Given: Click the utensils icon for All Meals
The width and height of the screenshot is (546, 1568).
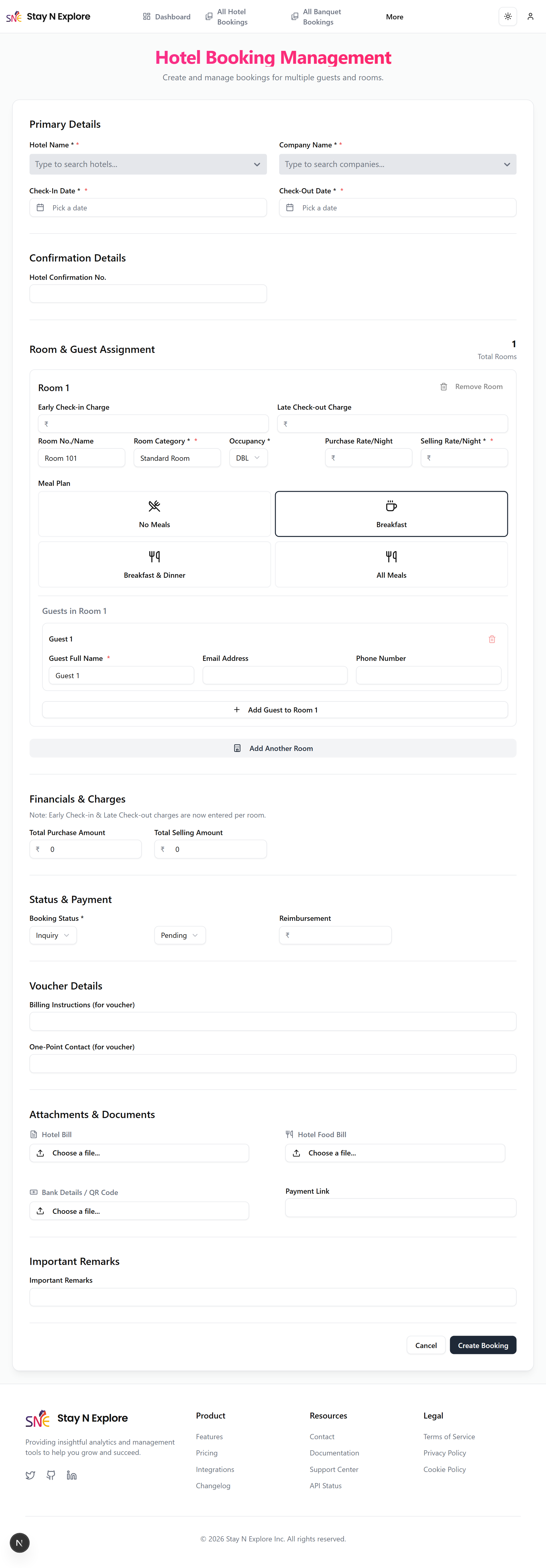Looking at the screenshot, I should [391, 556].
